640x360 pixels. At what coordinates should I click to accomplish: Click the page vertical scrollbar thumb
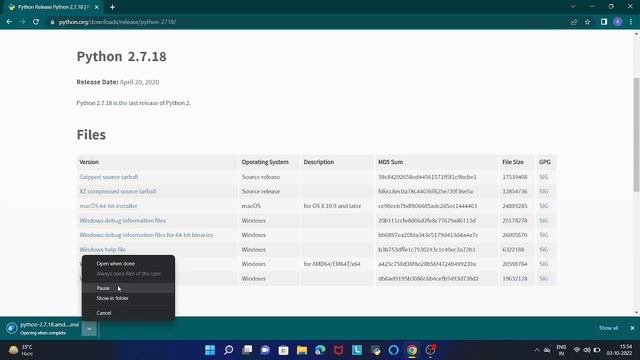point(636,135)
